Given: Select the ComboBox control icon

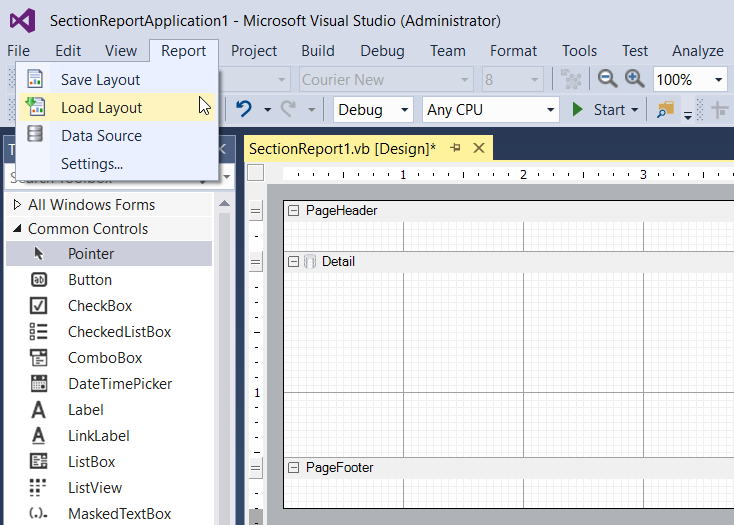Looking at the screenshot, I should [38, 357].
